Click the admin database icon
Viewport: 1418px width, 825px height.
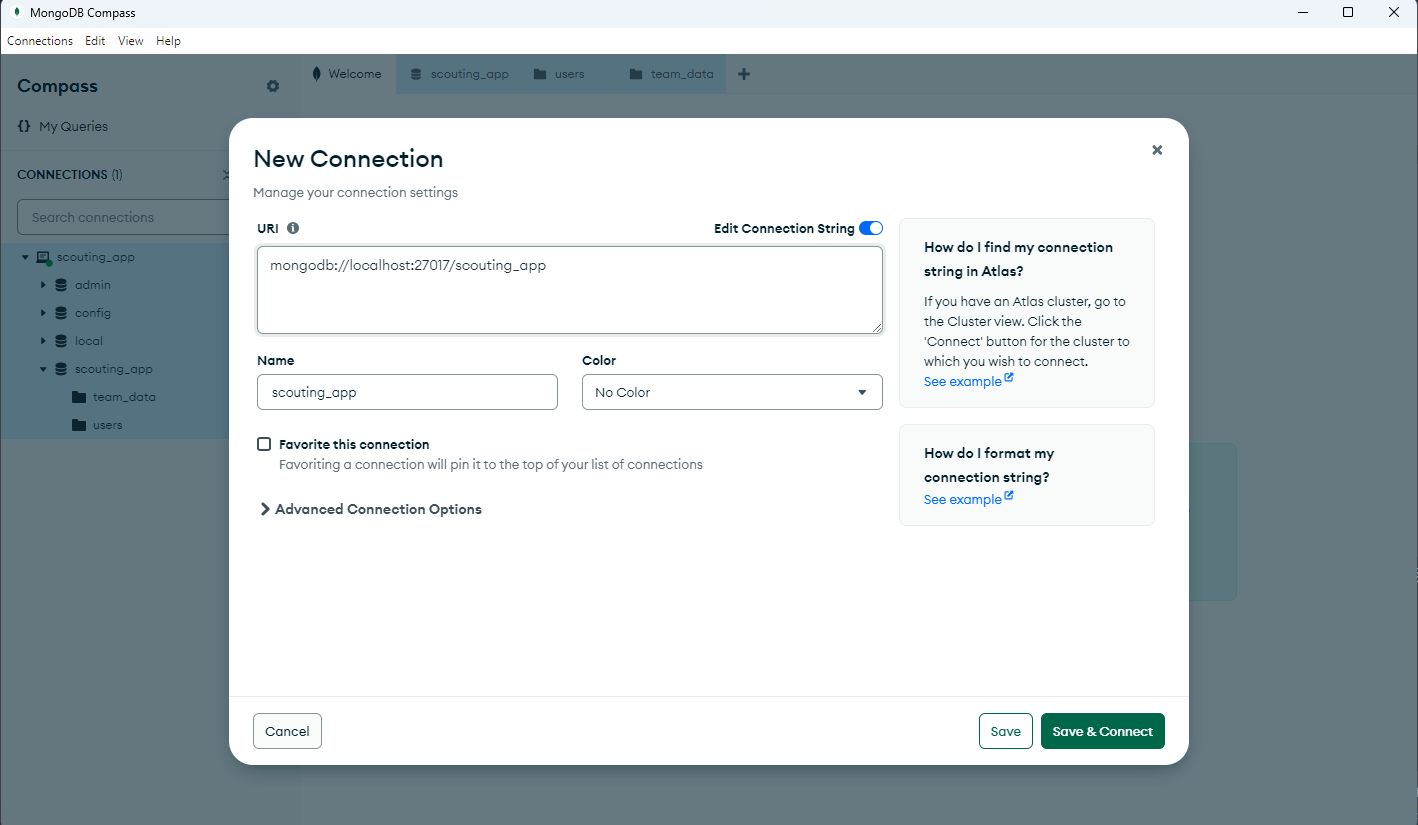tap(61, 285)
